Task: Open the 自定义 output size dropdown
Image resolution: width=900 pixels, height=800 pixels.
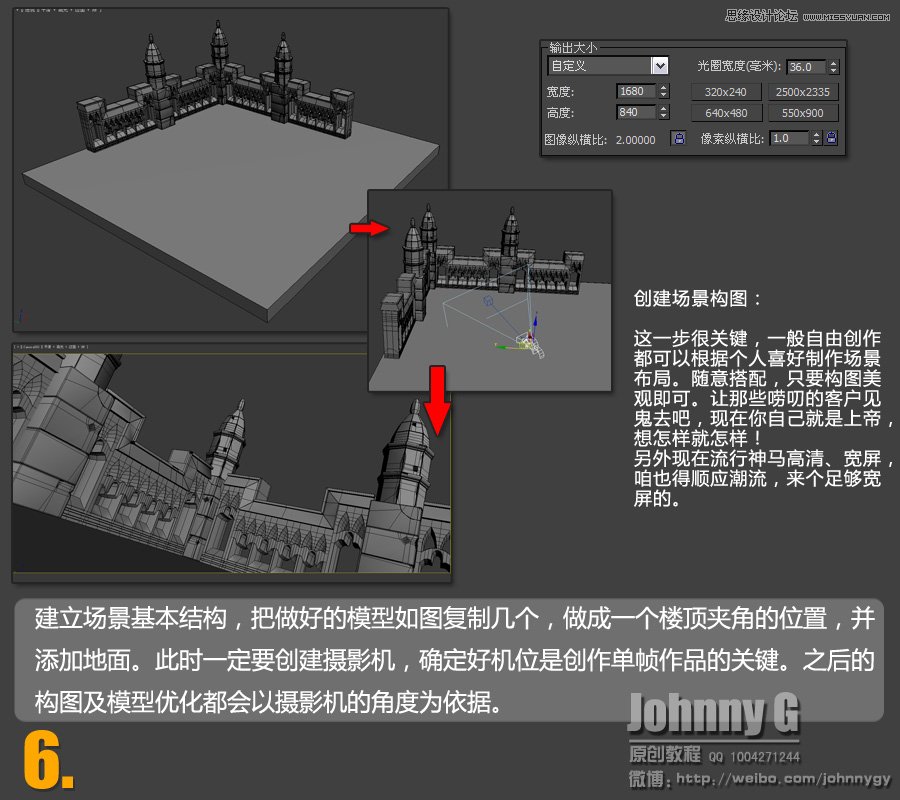Action: 661,64
